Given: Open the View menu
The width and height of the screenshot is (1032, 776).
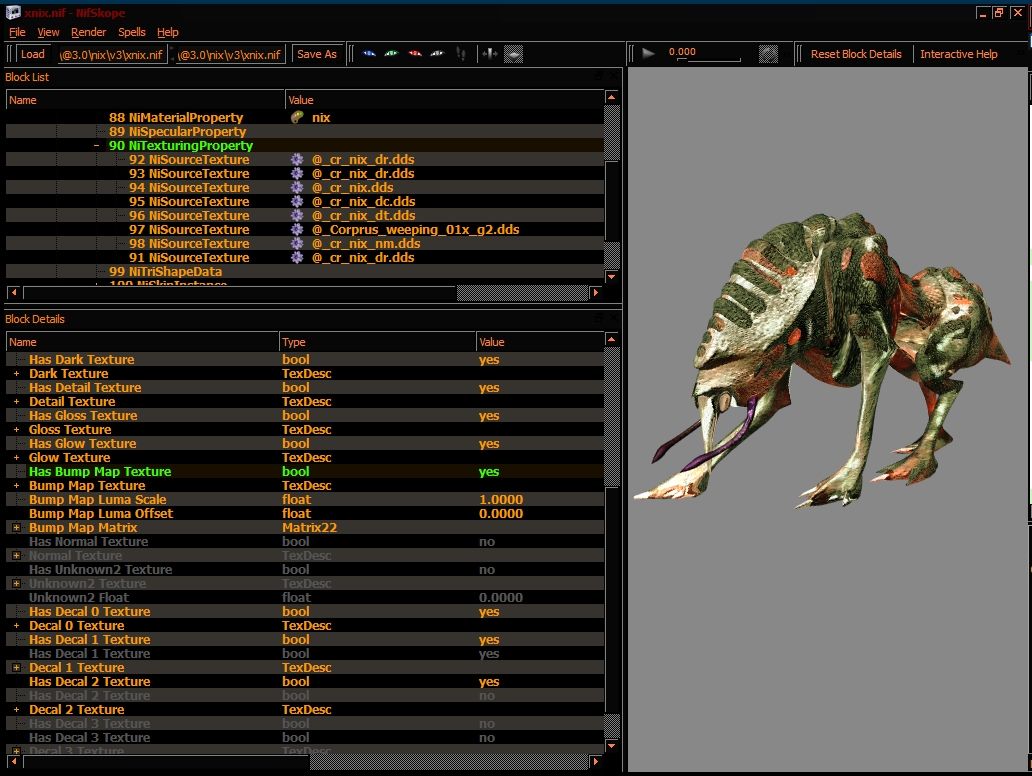Looking at the screenshot, I should pos(48,32).
